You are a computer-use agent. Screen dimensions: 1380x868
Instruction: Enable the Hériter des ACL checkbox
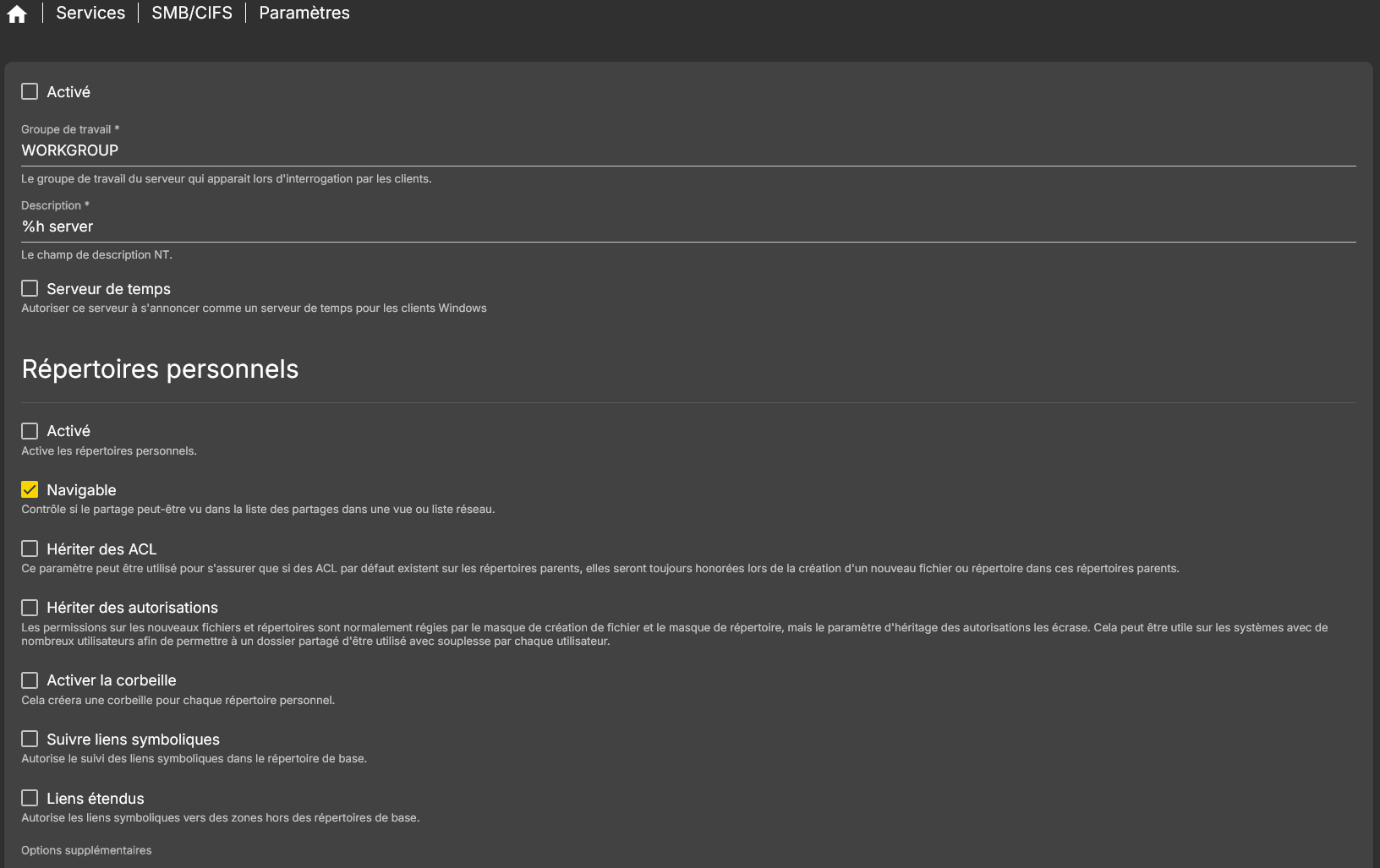point(30,549)
